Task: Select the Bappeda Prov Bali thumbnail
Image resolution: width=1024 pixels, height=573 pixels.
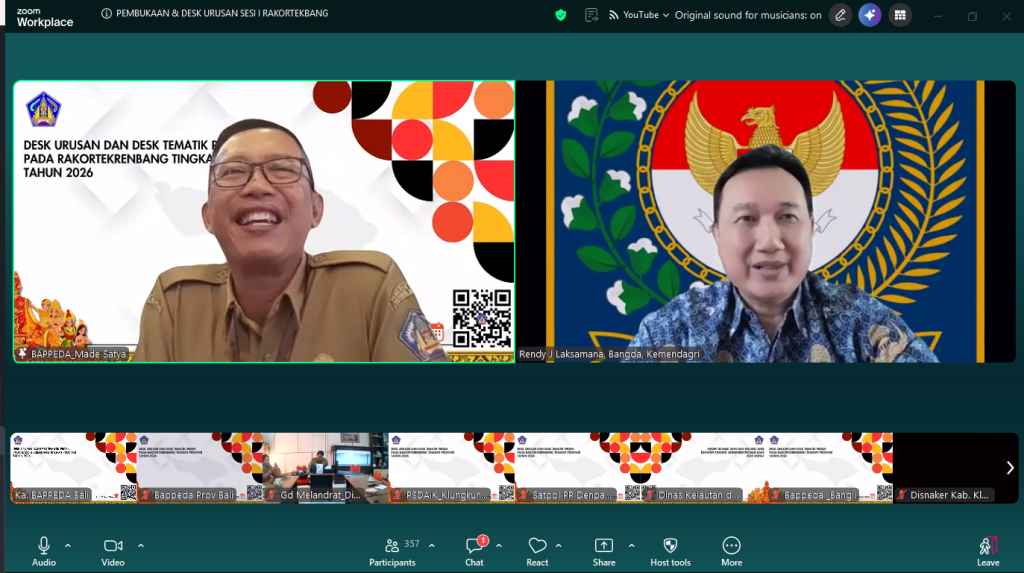Action: coord(200,468)
